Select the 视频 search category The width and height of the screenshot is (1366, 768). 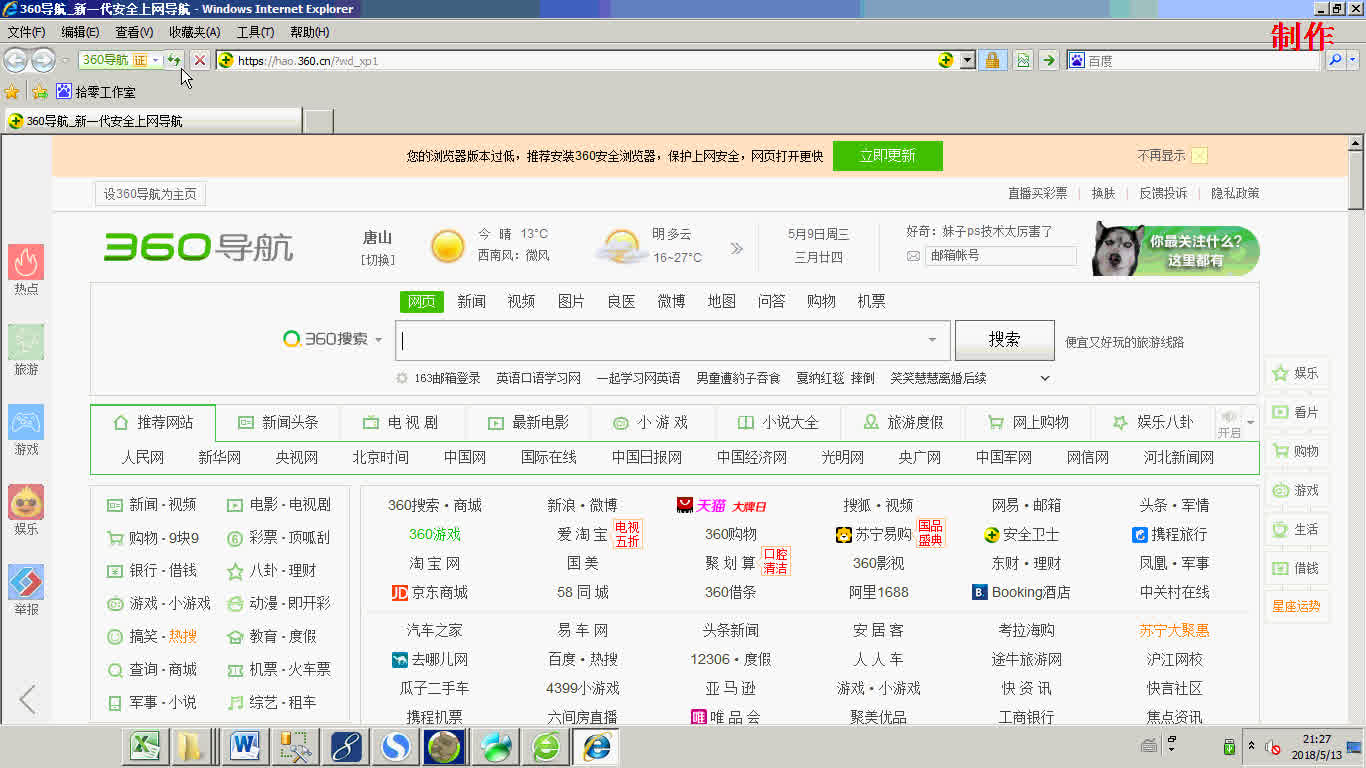click(521, 301)
